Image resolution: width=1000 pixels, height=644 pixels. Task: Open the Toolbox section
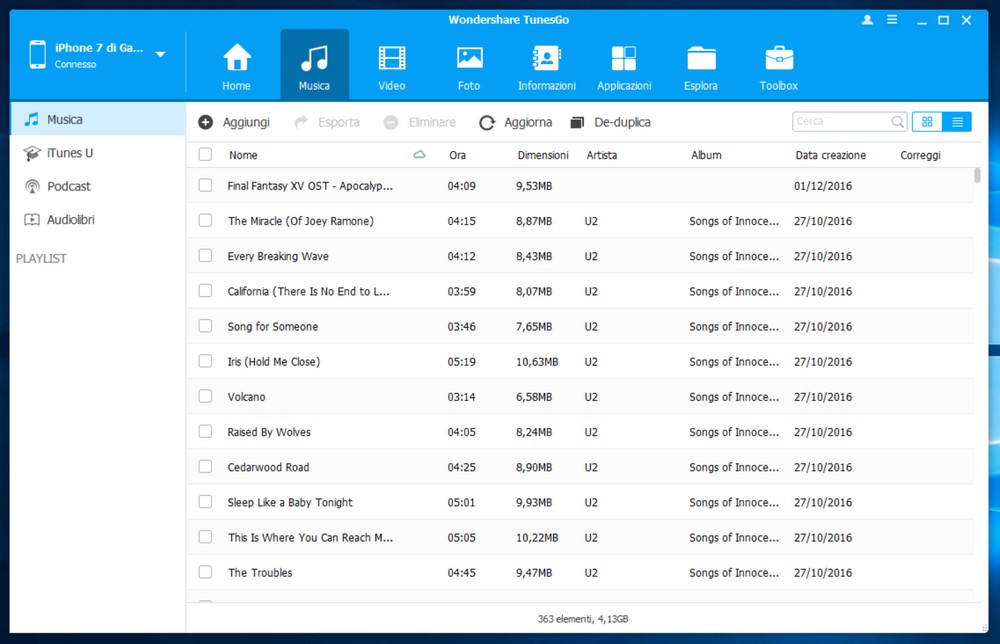pyautogui.click(x=779, y=66)
